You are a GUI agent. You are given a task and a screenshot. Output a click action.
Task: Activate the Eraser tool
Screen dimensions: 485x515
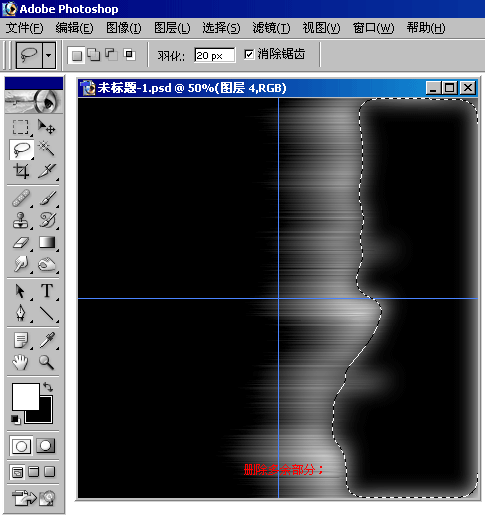click(21, 242)
